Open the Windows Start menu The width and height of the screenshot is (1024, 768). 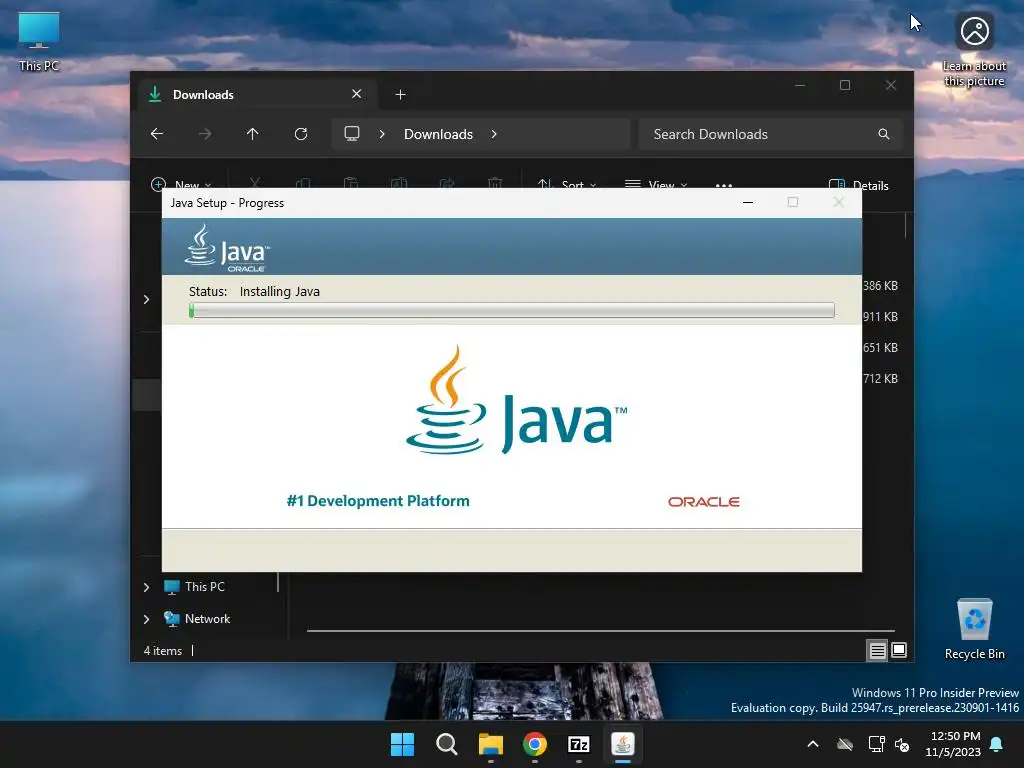(x=402, y=744)
